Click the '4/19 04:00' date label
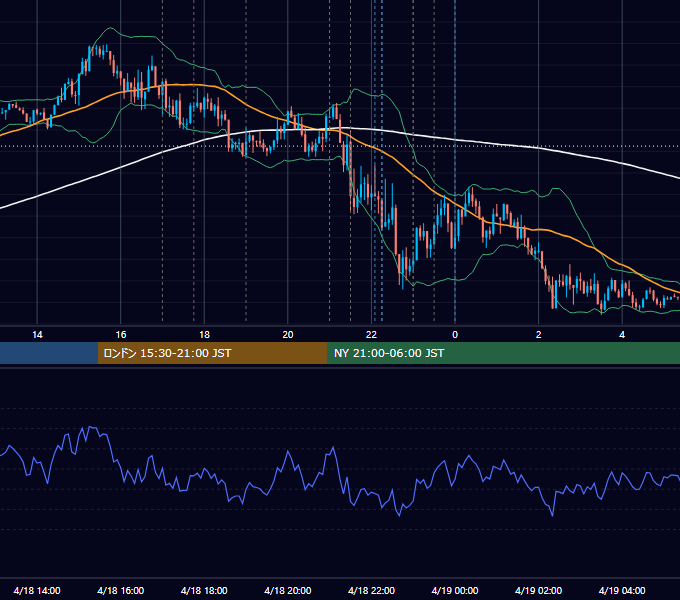This screenshot has height=600, width=680. point(622,590)
